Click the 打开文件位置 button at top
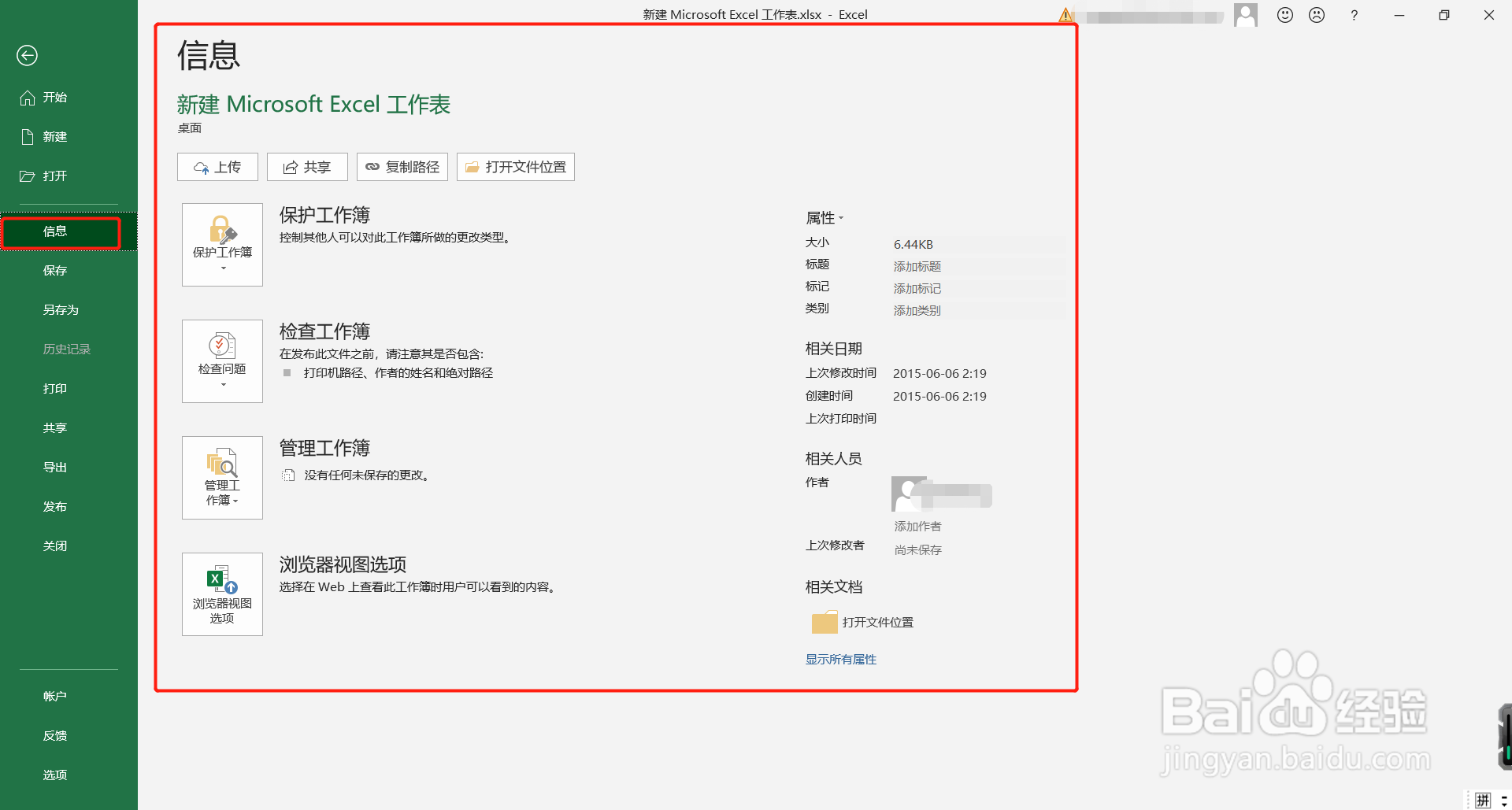1512x810 pixels. point(516,167)
